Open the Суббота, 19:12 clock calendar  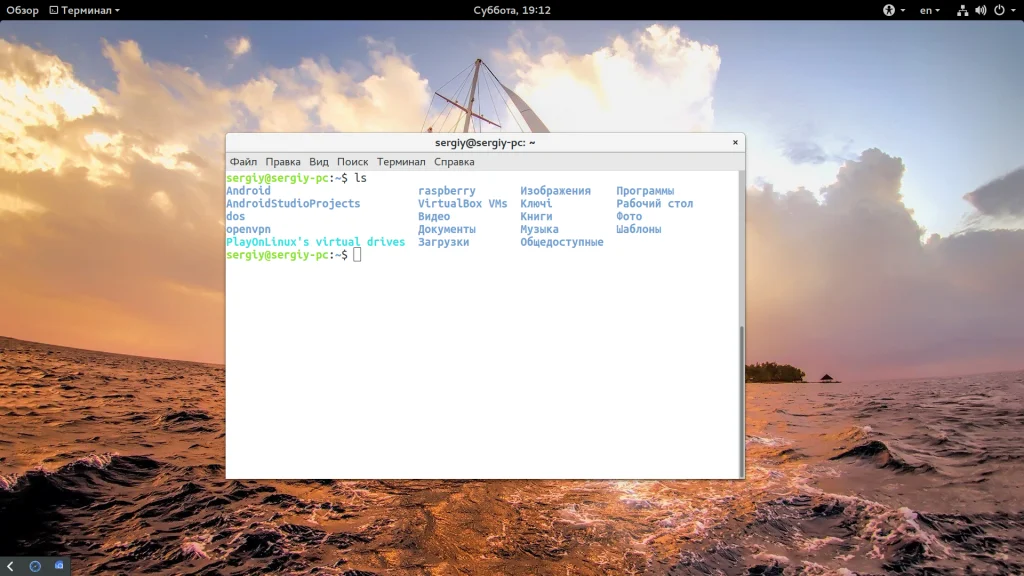pos(512,10)
